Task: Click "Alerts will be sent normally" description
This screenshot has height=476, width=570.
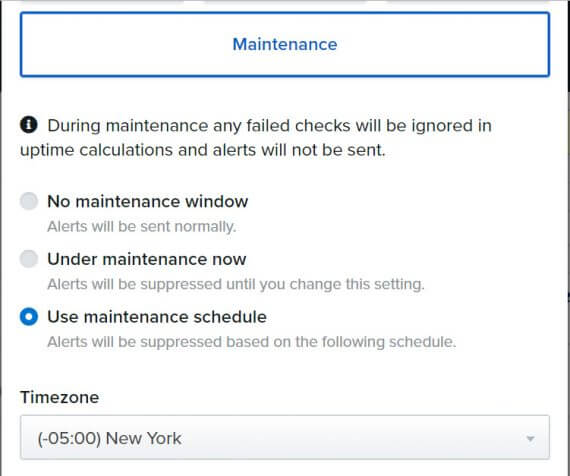Action: click(x=142, y=227)
